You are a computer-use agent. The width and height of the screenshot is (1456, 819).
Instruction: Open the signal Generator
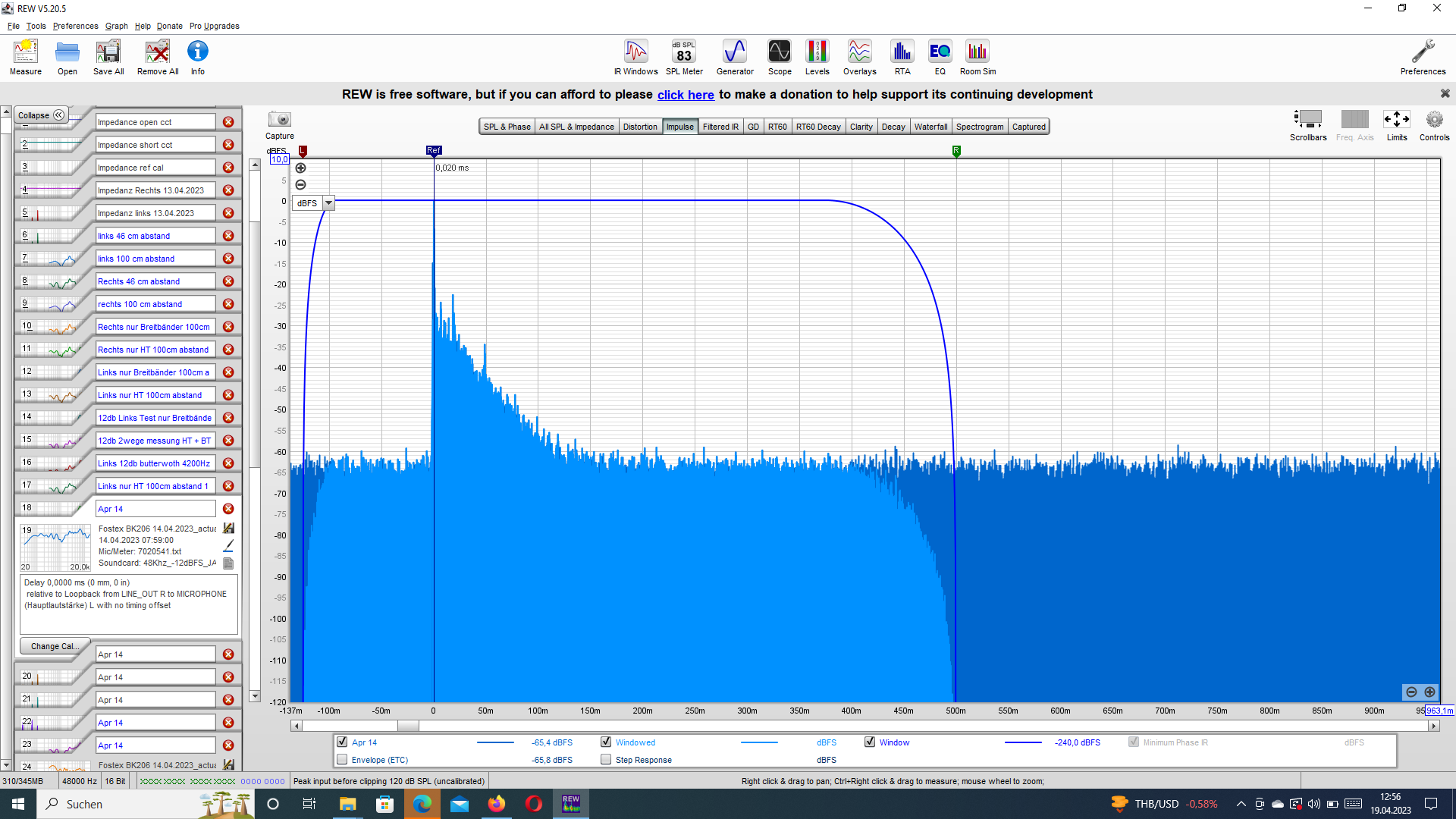pos(735,58)
